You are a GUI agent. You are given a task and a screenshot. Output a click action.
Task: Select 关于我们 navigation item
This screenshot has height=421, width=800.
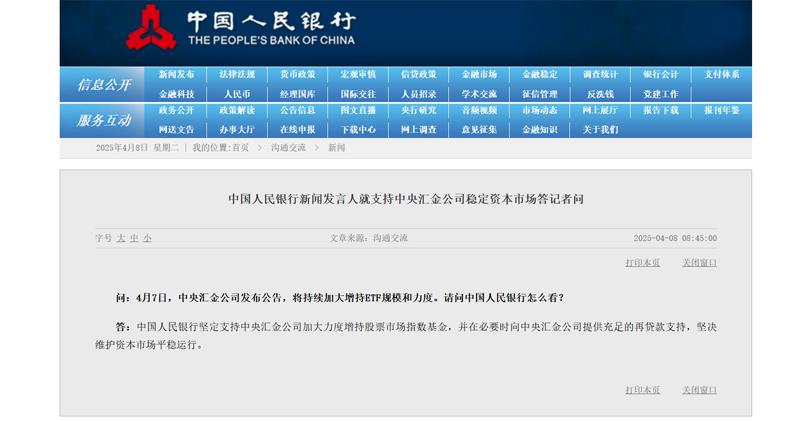pyautogui.click(x=600, y=130)
